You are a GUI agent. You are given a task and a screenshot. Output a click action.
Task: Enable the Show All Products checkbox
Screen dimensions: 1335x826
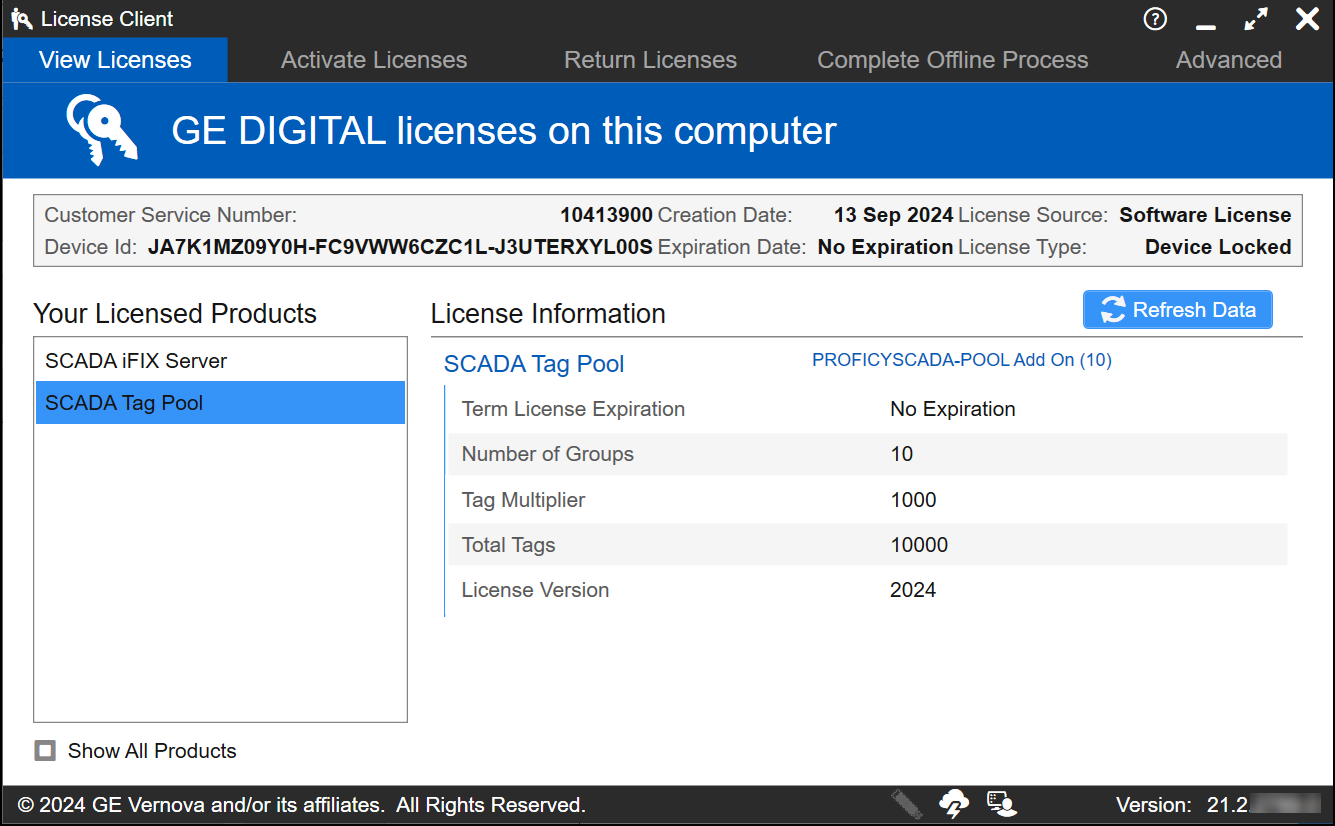tap(45, 751)
